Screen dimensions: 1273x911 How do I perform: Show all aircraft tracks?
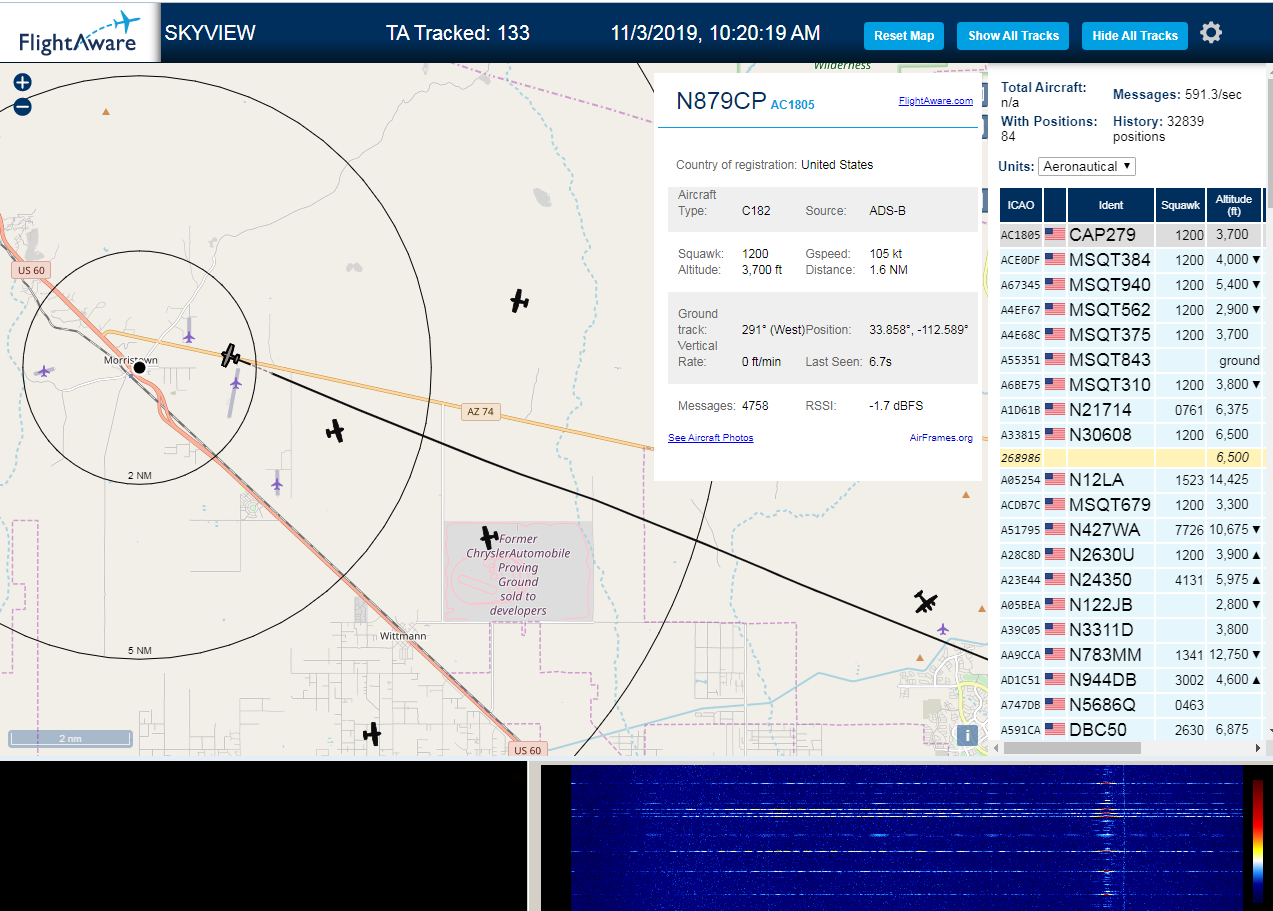[1013, 36]
